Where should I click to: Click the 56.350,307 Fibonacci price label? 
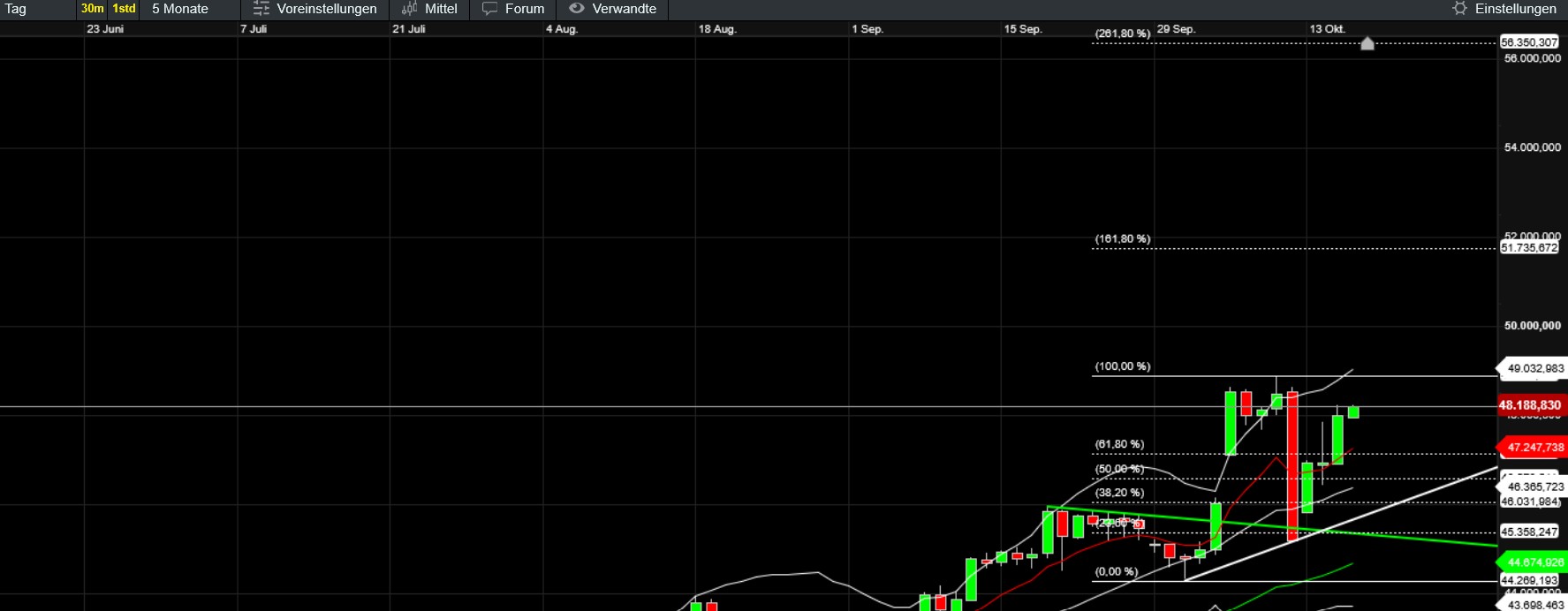[1528, 42]
